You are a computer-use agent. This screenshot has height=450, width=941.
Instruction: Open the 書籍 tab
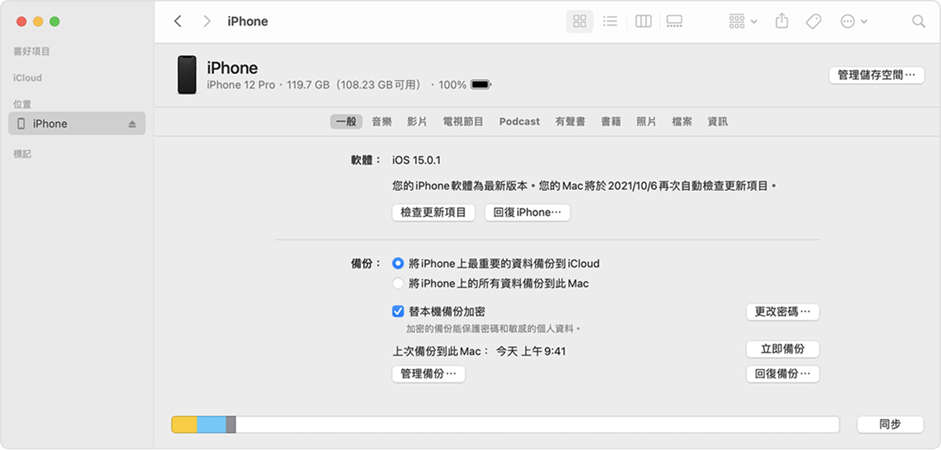(611, 122)
